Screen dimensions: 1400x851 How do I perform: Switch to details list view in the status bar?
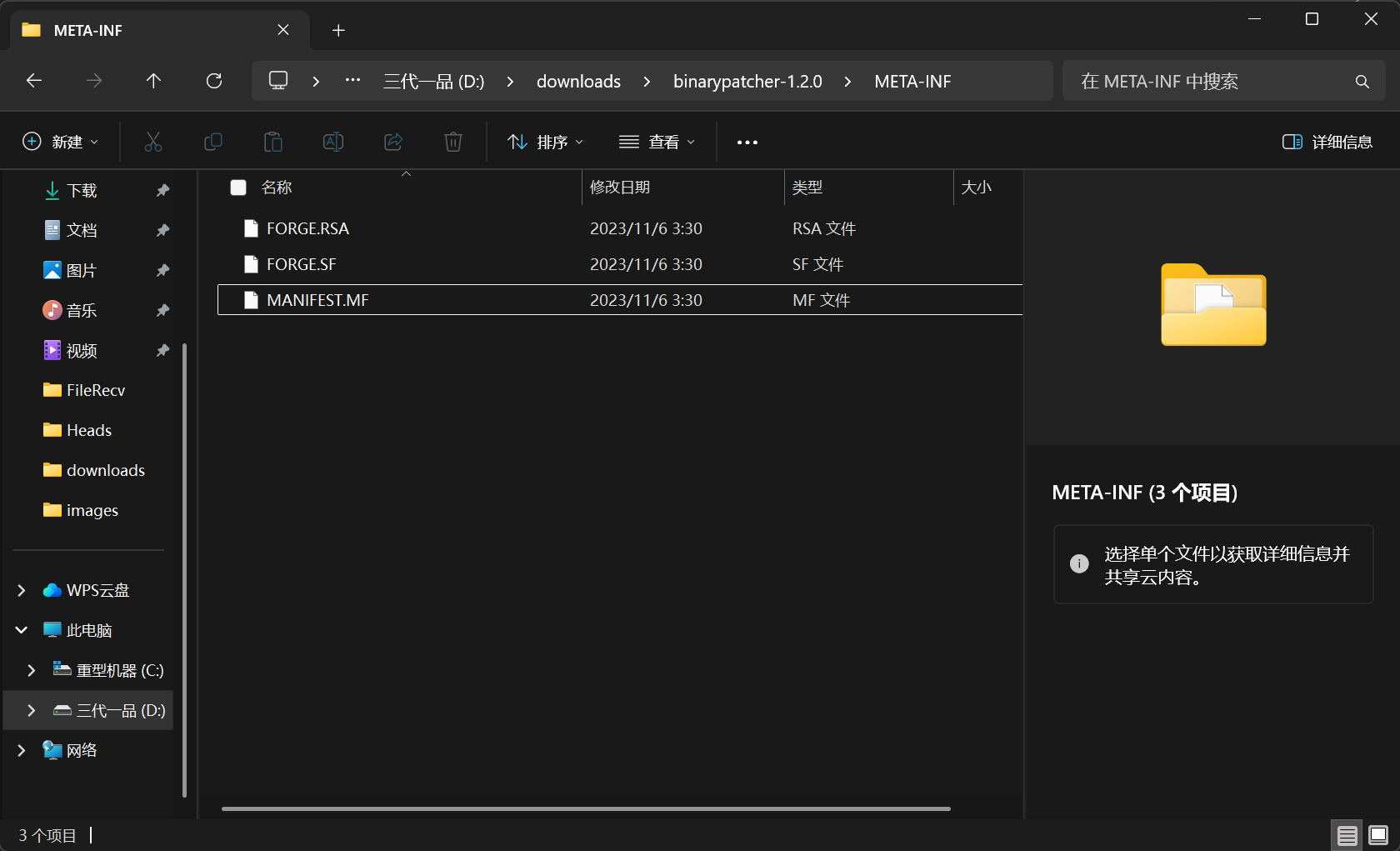(1347, 835)
